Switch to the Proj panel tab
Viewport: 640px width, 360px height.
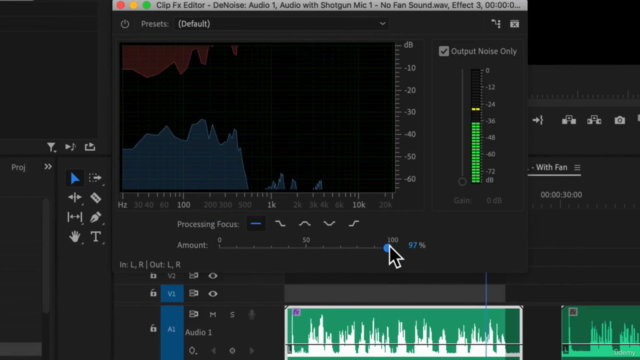18,167
